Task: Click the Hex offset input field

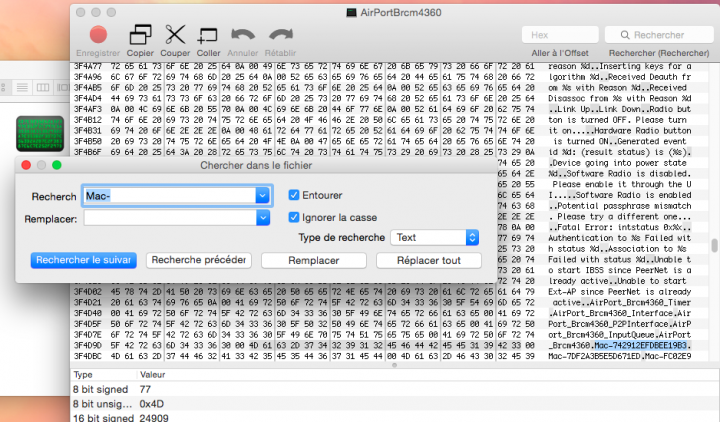Action: pos(560,35)
